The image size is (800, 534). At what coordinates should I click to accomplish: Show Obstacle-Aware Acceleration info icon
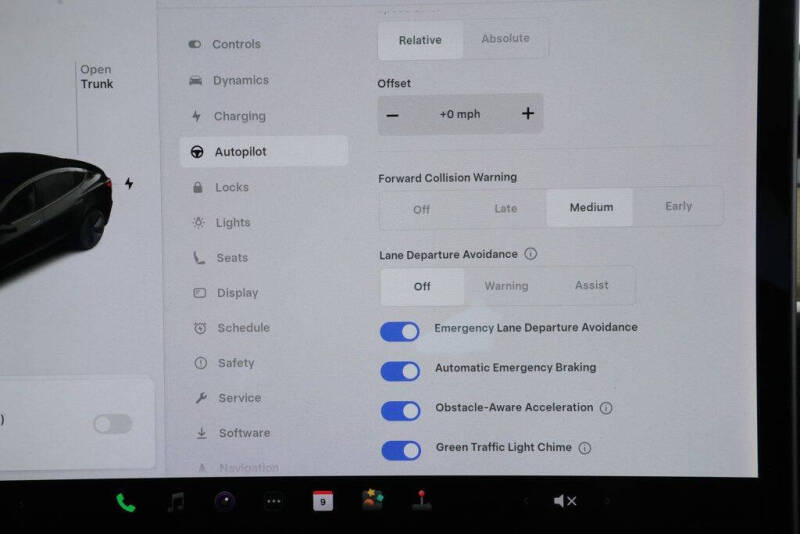606,408
